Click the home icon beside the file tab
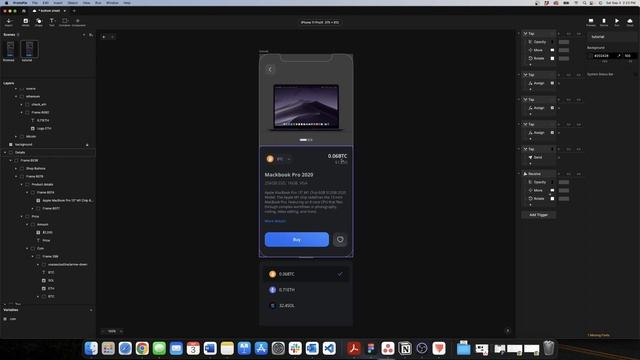The width and height of the screenshot is (640, 360). click(x=24, y=11)
